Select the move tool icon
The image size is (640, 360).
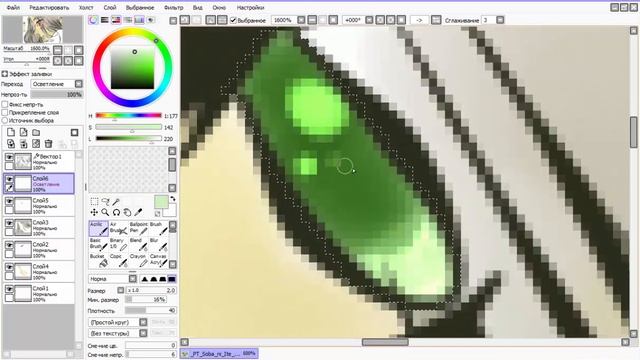point(94,212)
